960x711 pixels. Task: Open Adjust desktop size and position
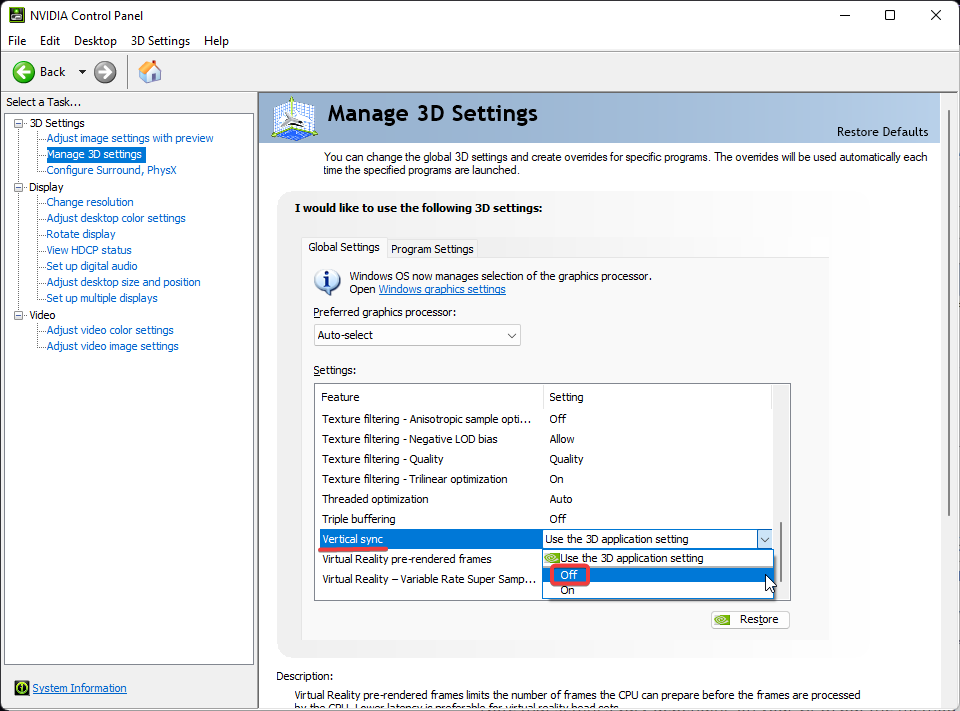(123, 282)
